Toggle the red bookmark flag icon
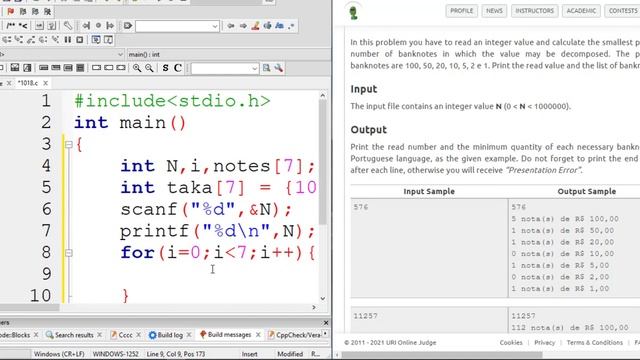Image resolution: width=640 pixels, height=360 pixels. (11, 11)
